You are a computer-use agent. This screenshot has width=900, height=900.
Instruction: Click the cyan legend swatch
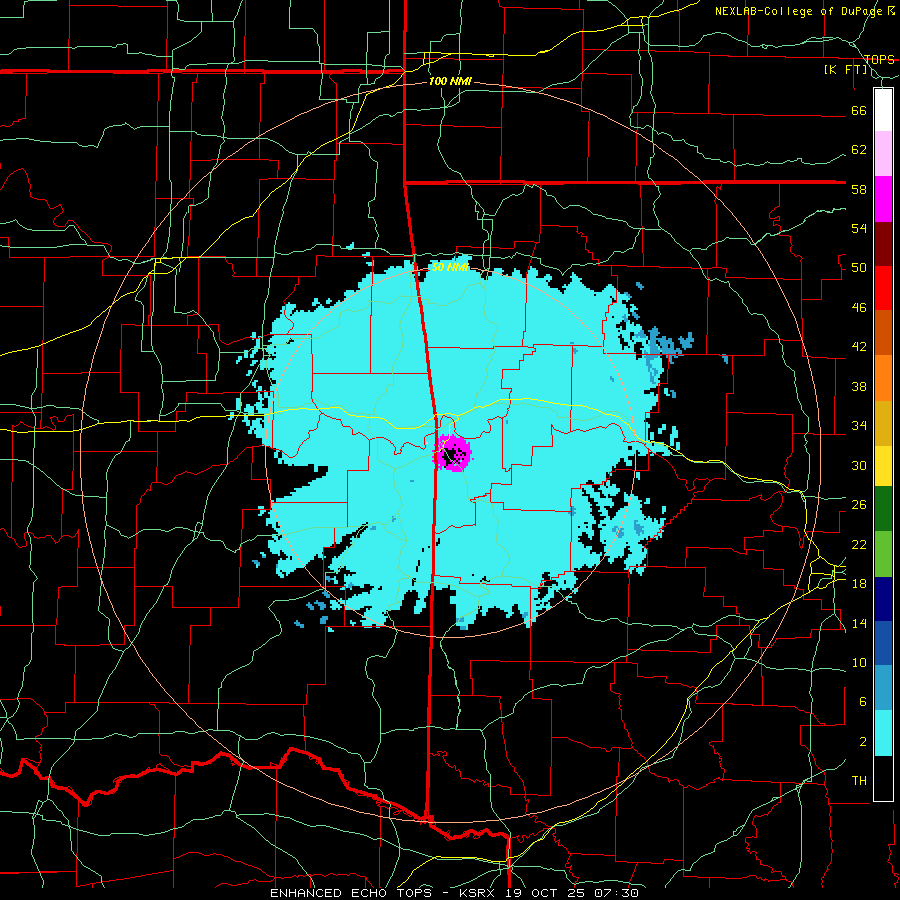coord(883,733)
